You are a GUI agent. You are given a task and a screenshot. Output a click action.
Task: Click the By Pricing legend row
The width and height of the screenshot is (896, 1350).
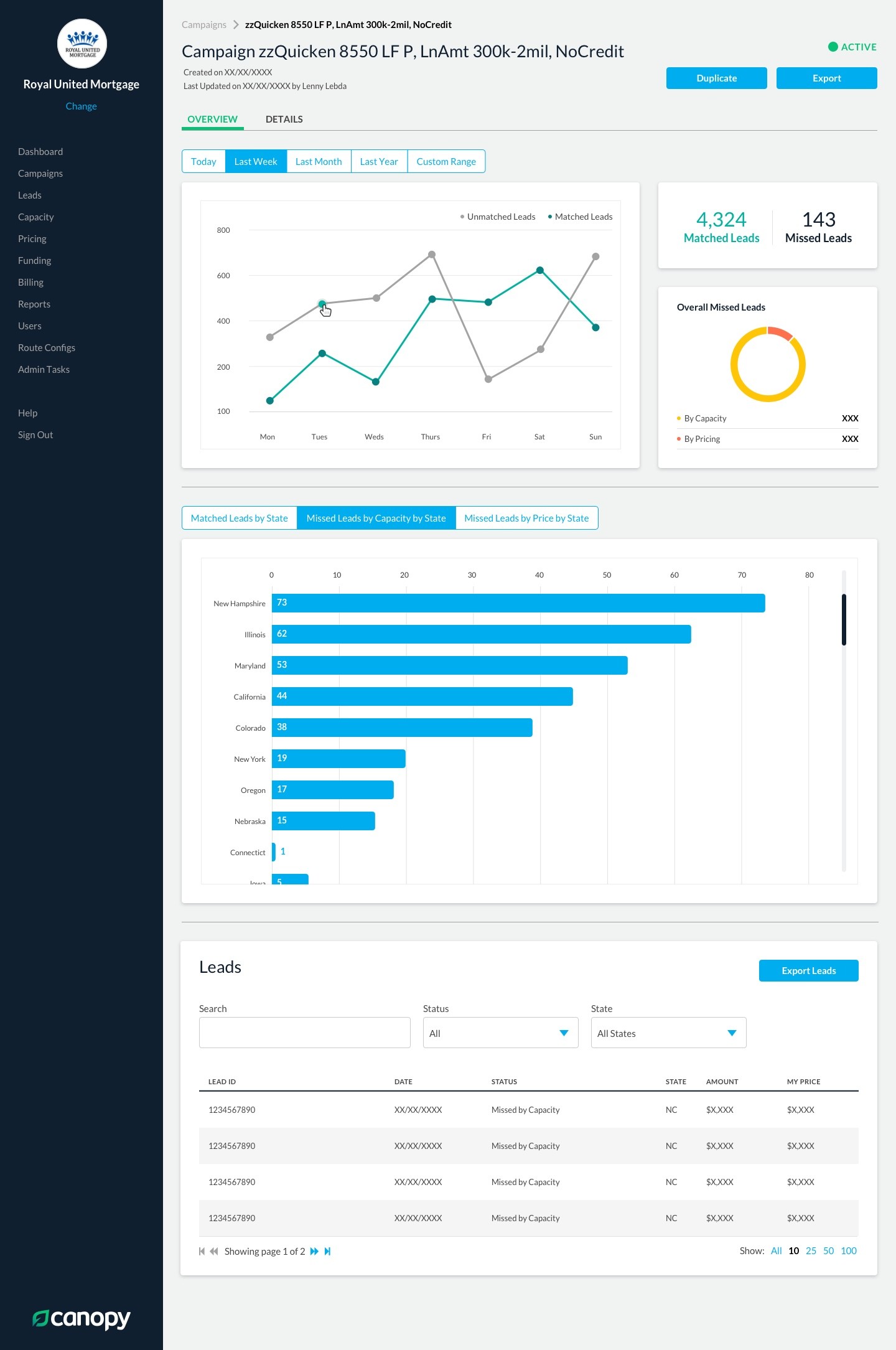[x=767, y=439]
